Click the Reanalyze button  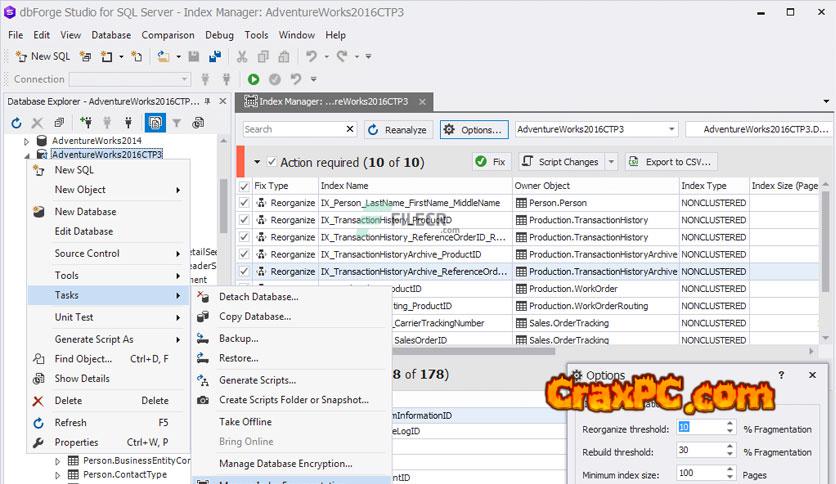pyautogui.click(x=397, y=130)
